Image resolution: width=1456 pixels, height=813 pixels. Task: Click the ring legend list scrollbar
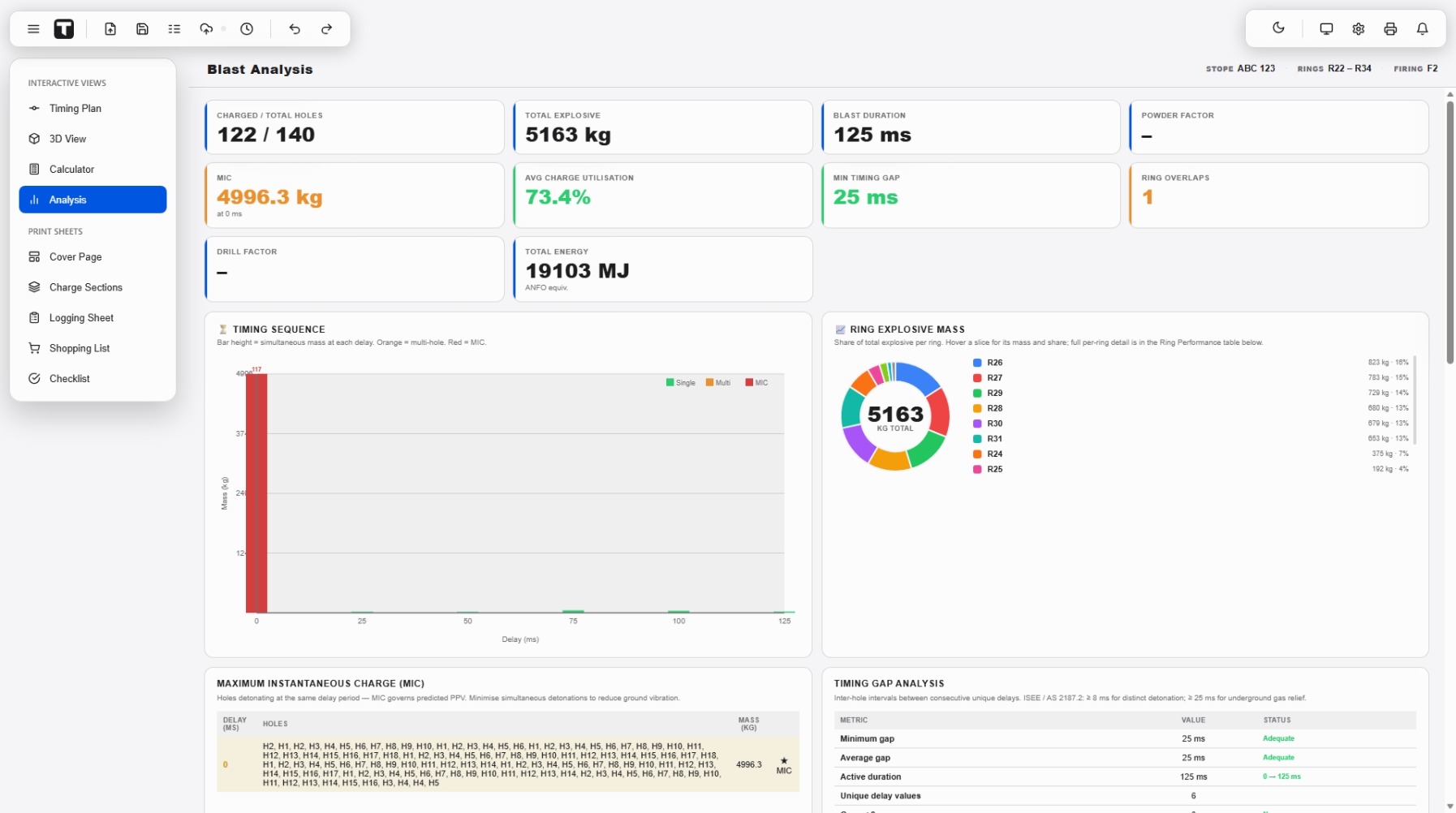tap(1415, 400)
